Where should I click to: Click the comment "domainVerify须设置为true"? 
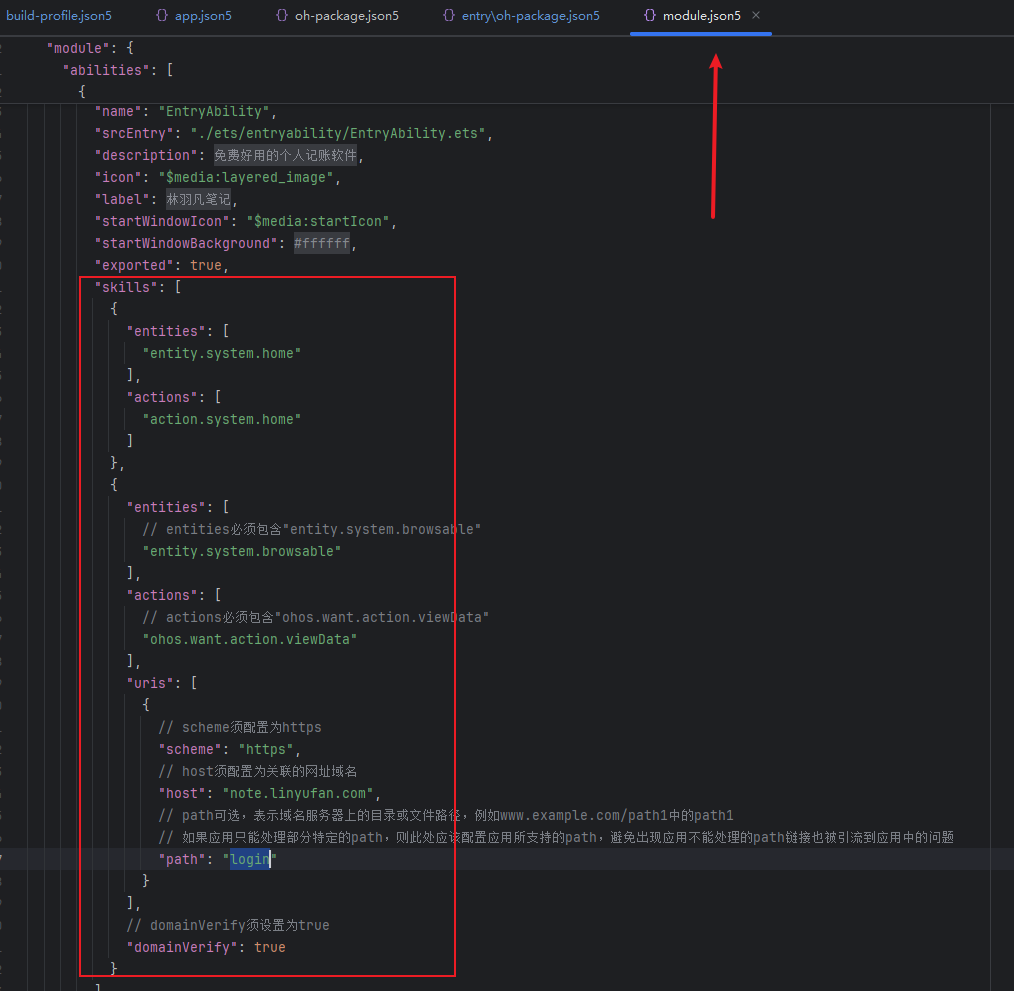(228, 925)
